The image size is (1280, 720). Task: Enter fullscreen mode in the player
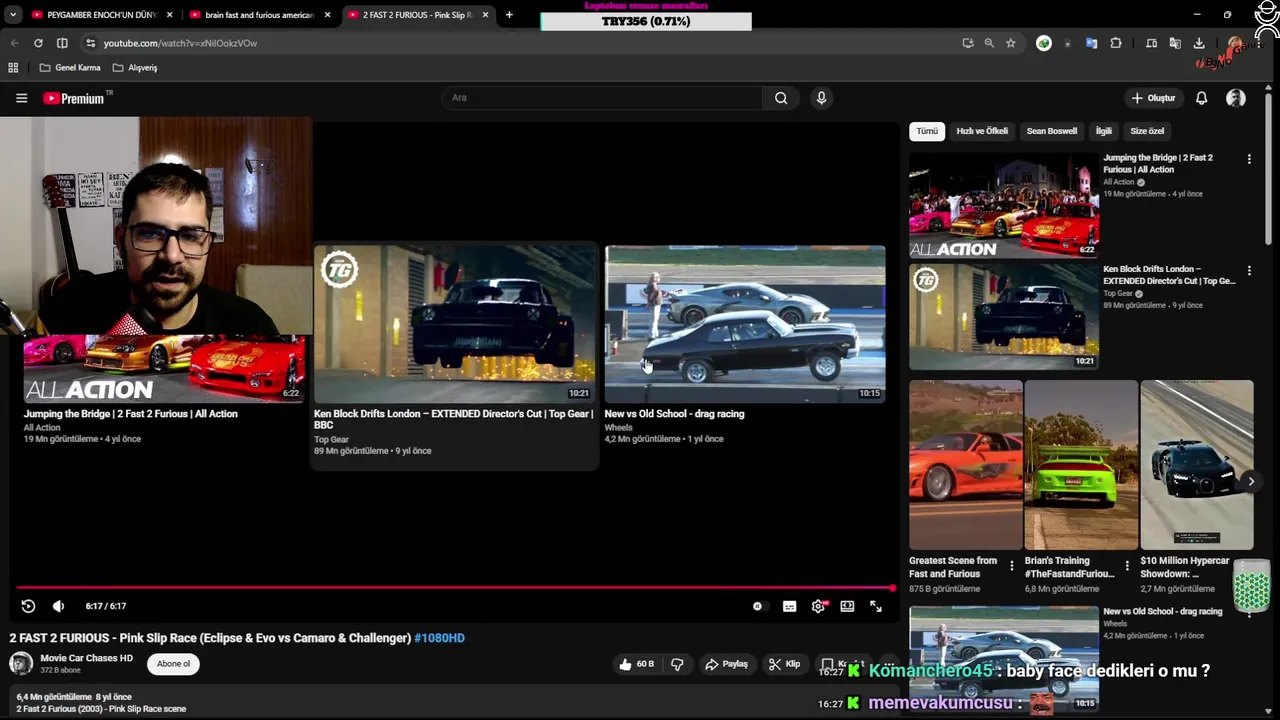[876, 606]
